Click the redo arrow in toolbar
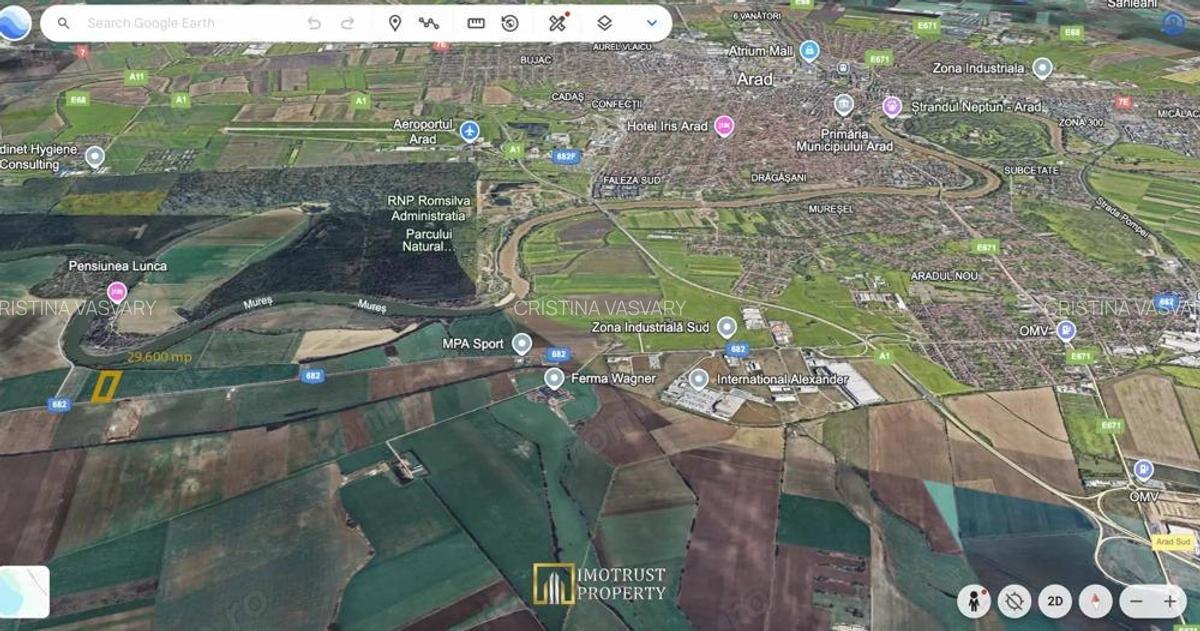This screenshot has height=631, width=1200. click(x=348, y=23)
